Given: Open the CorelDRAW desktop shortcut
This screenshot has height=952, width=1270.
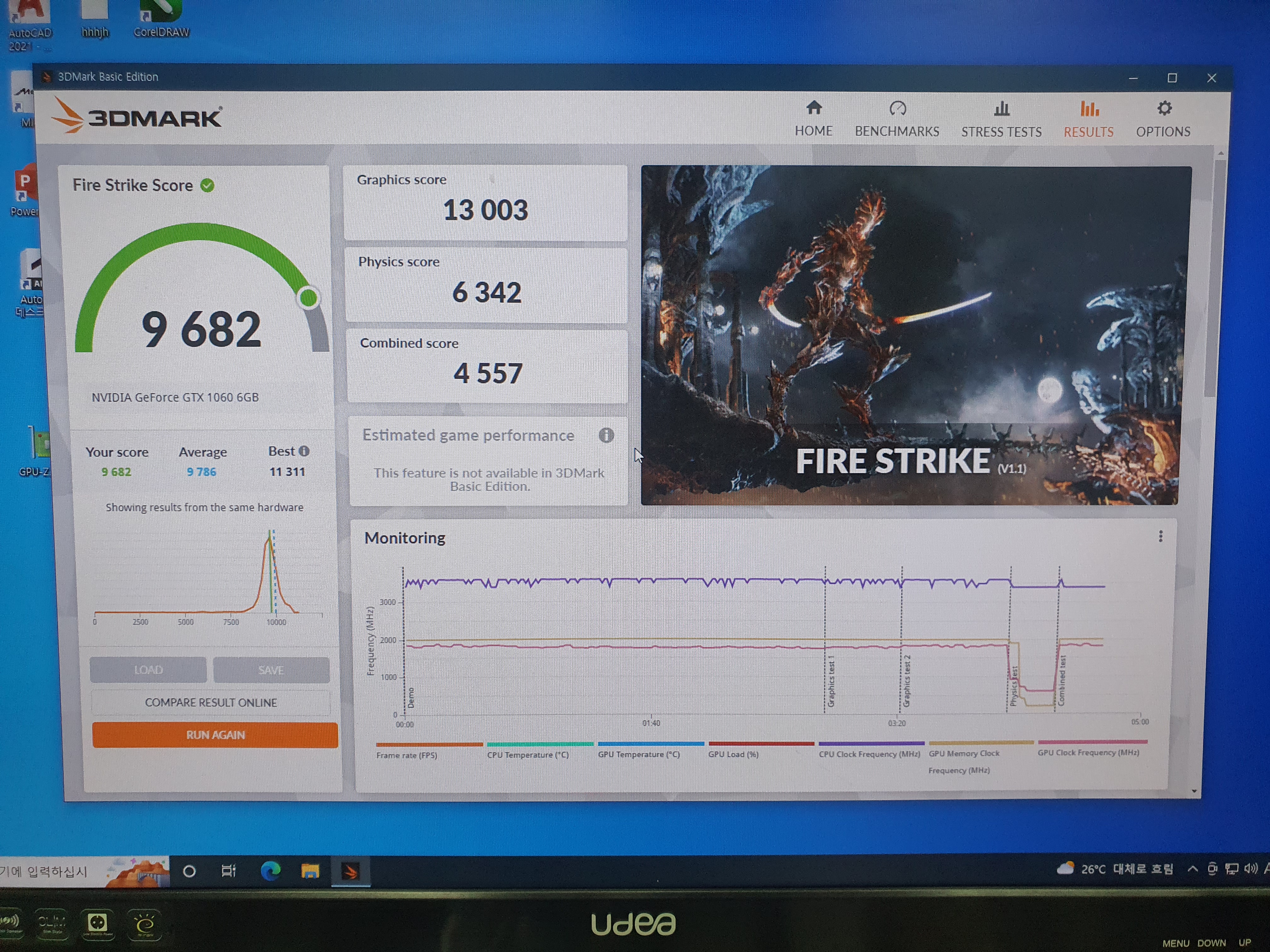Looking at the screenshot, I should [x=161, y=18].
